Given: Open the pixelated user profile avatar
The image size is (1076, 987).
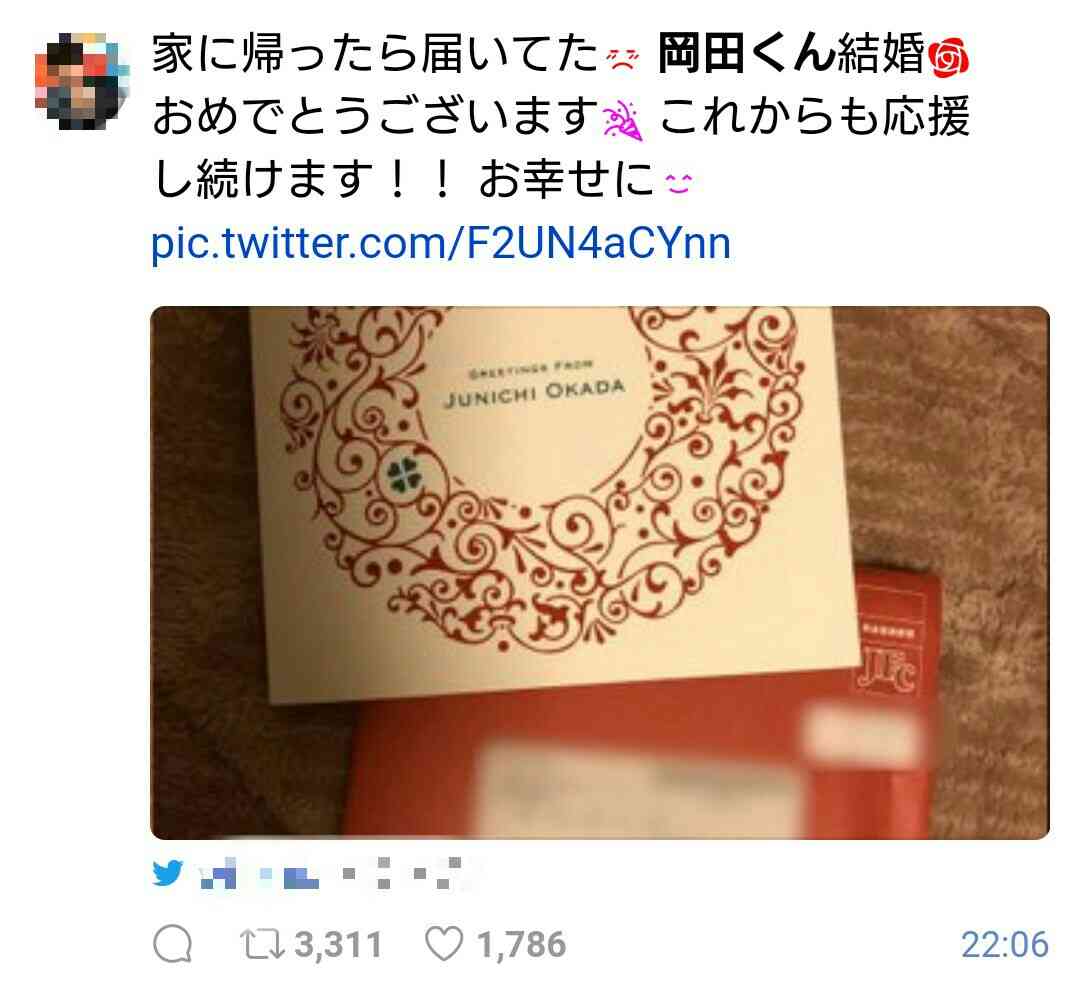Looking at the screenshot, I should pos(82,80).
